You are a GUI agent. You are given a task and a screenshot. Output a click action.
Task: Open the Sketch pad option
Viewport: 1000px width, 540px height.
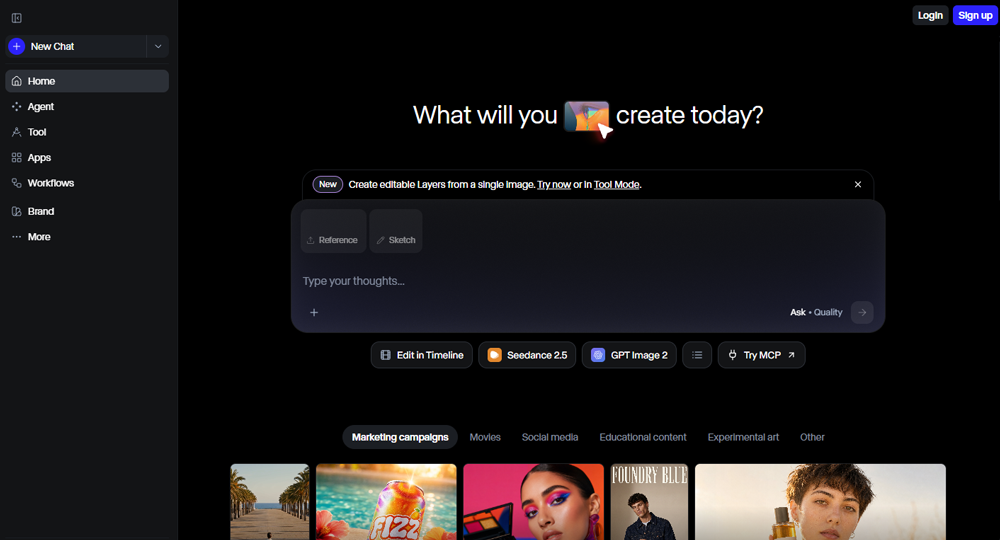pyautogui.click(x=395, y=231)
